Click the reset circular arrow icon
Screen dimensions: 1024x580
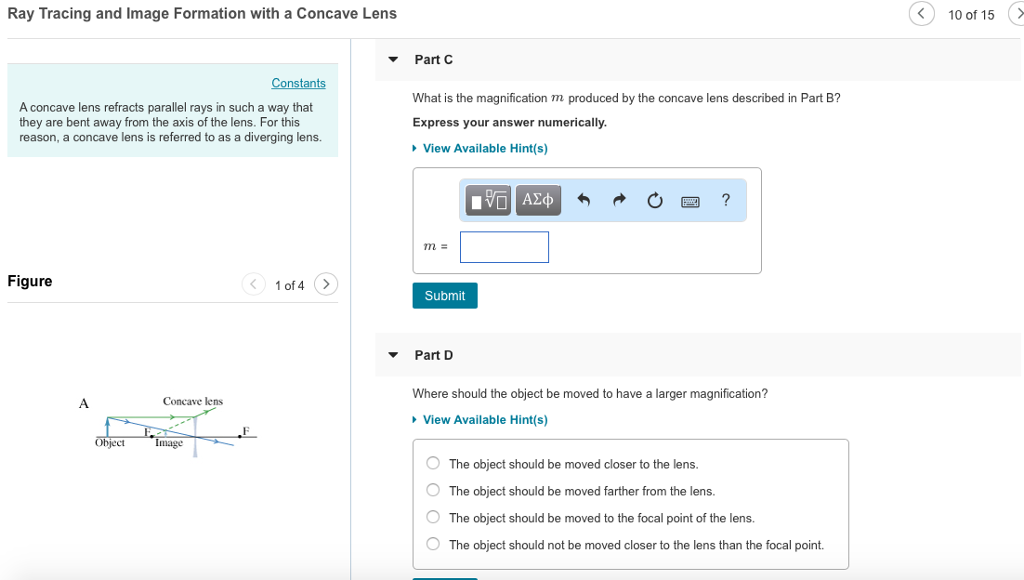pyautogui.click(x=654, y=201)
